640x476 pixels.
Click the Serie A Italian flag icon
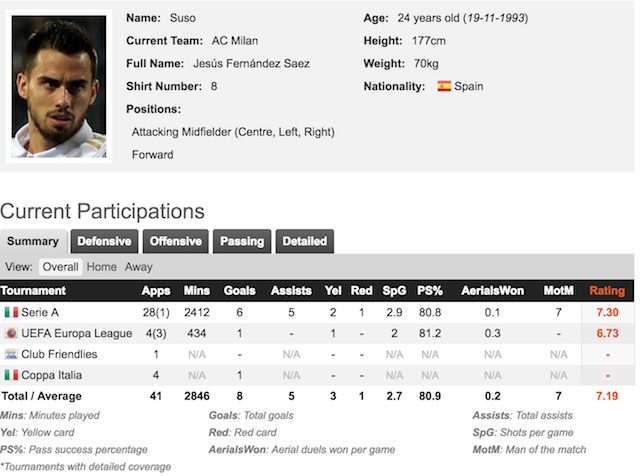[x=11, y=313]
